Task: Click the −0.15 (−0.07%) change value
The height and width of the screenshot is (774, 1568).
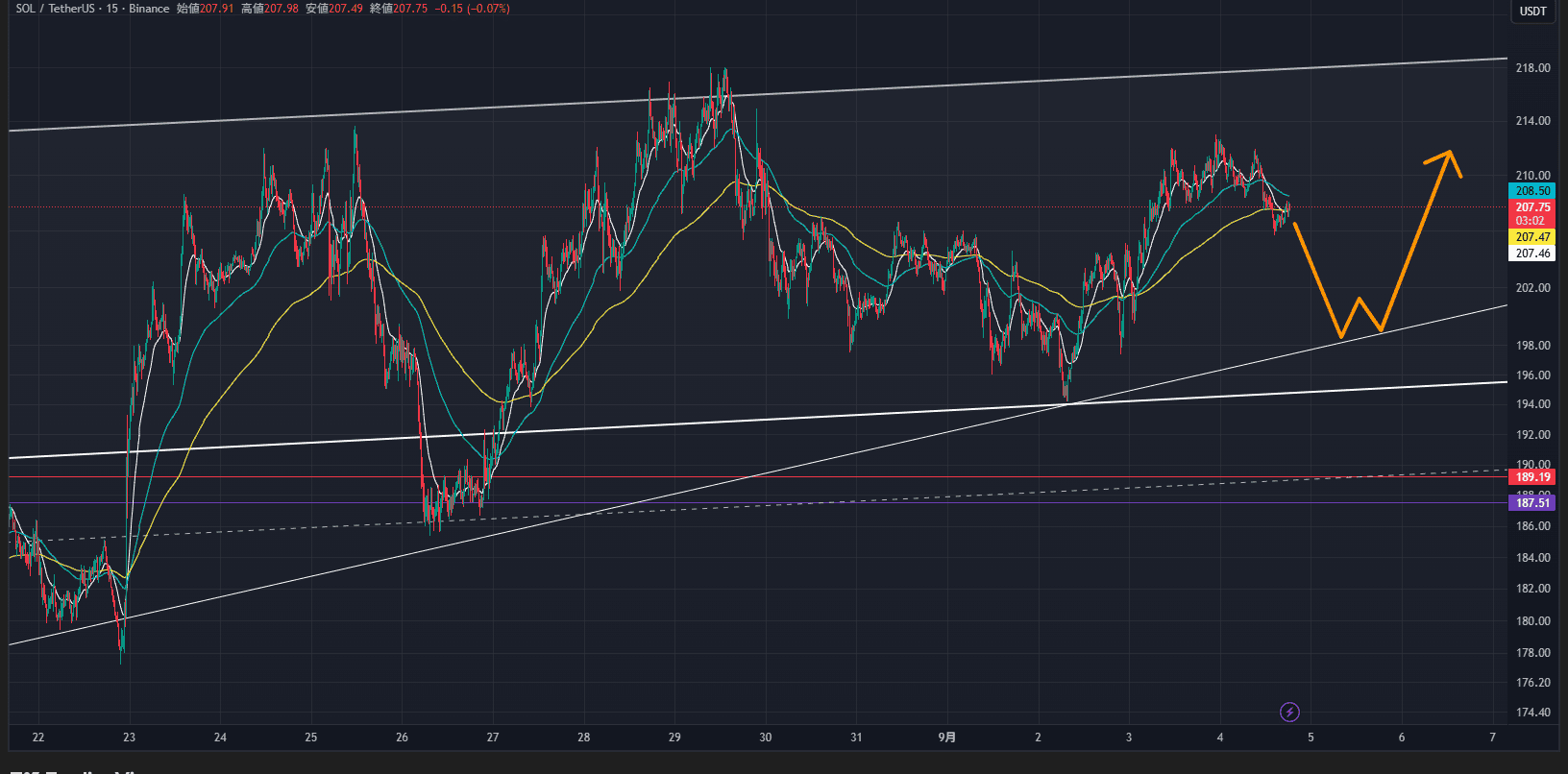Action: click(x=472, y=9)
